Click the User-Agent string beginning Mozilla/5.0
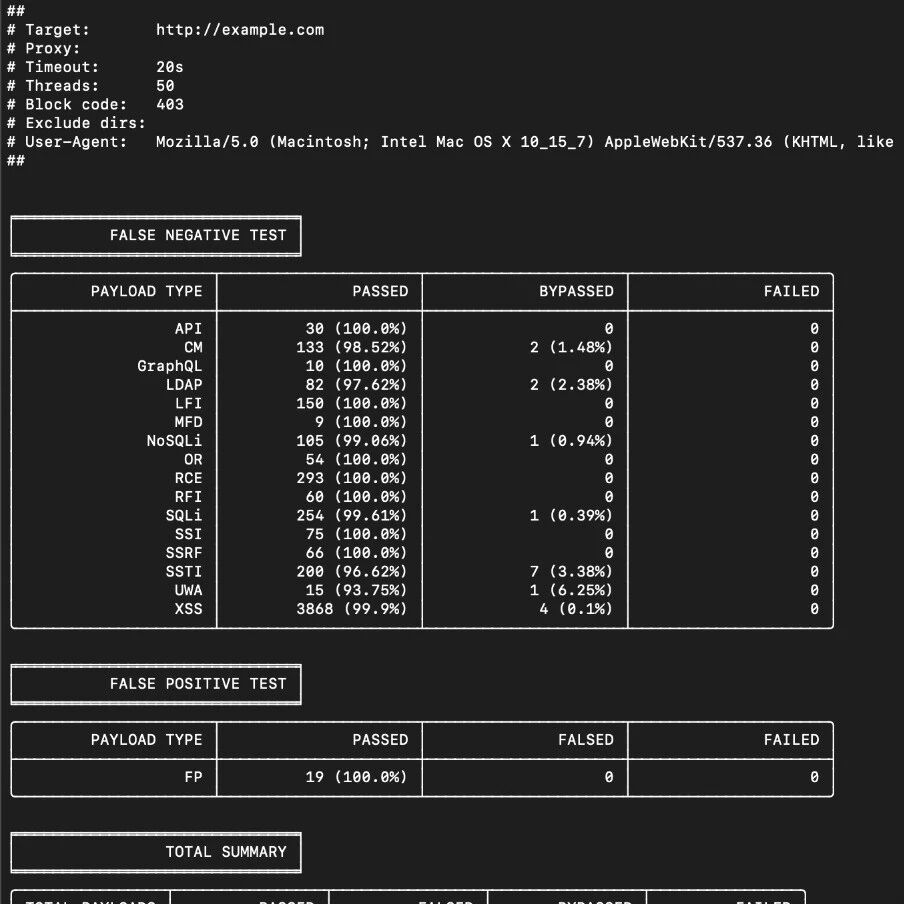The width and height of the screenshot is (904, 904). pos(525,142)
